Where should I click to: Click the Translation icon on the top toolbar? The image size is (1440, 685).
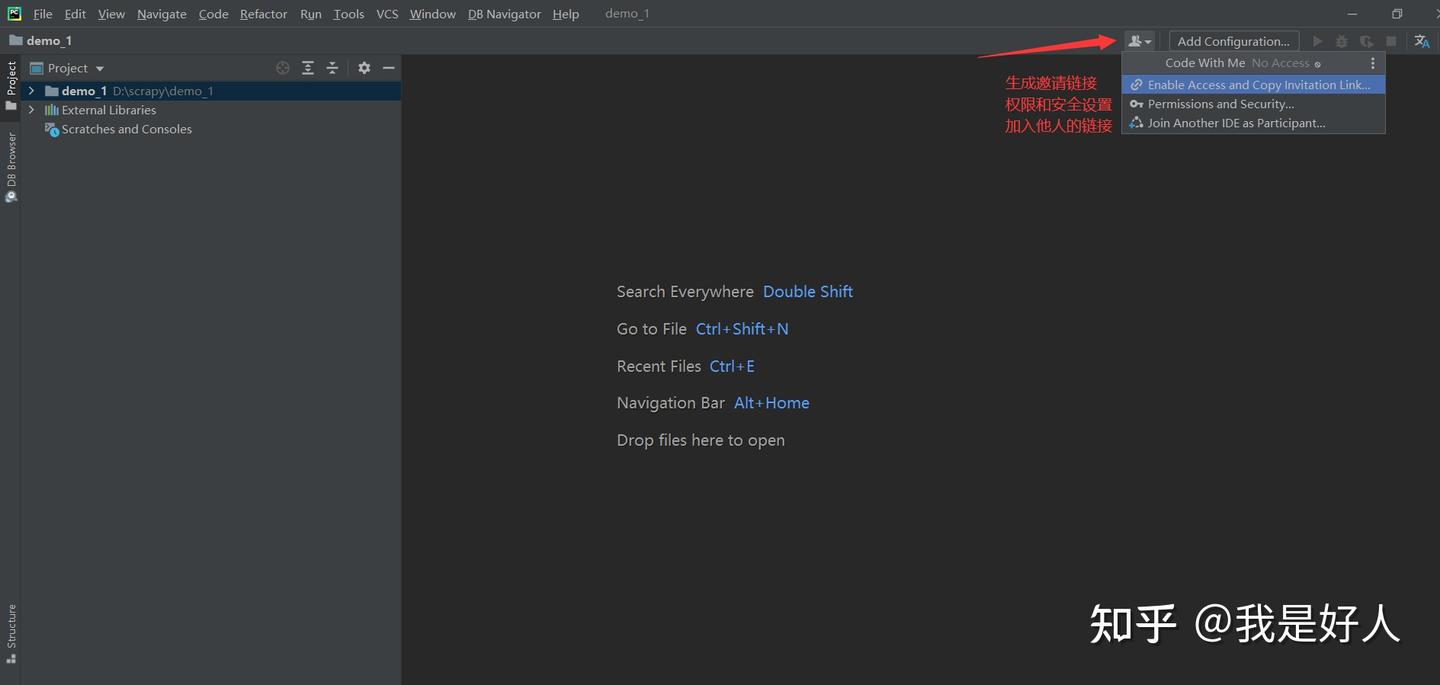coord(1422,40)
